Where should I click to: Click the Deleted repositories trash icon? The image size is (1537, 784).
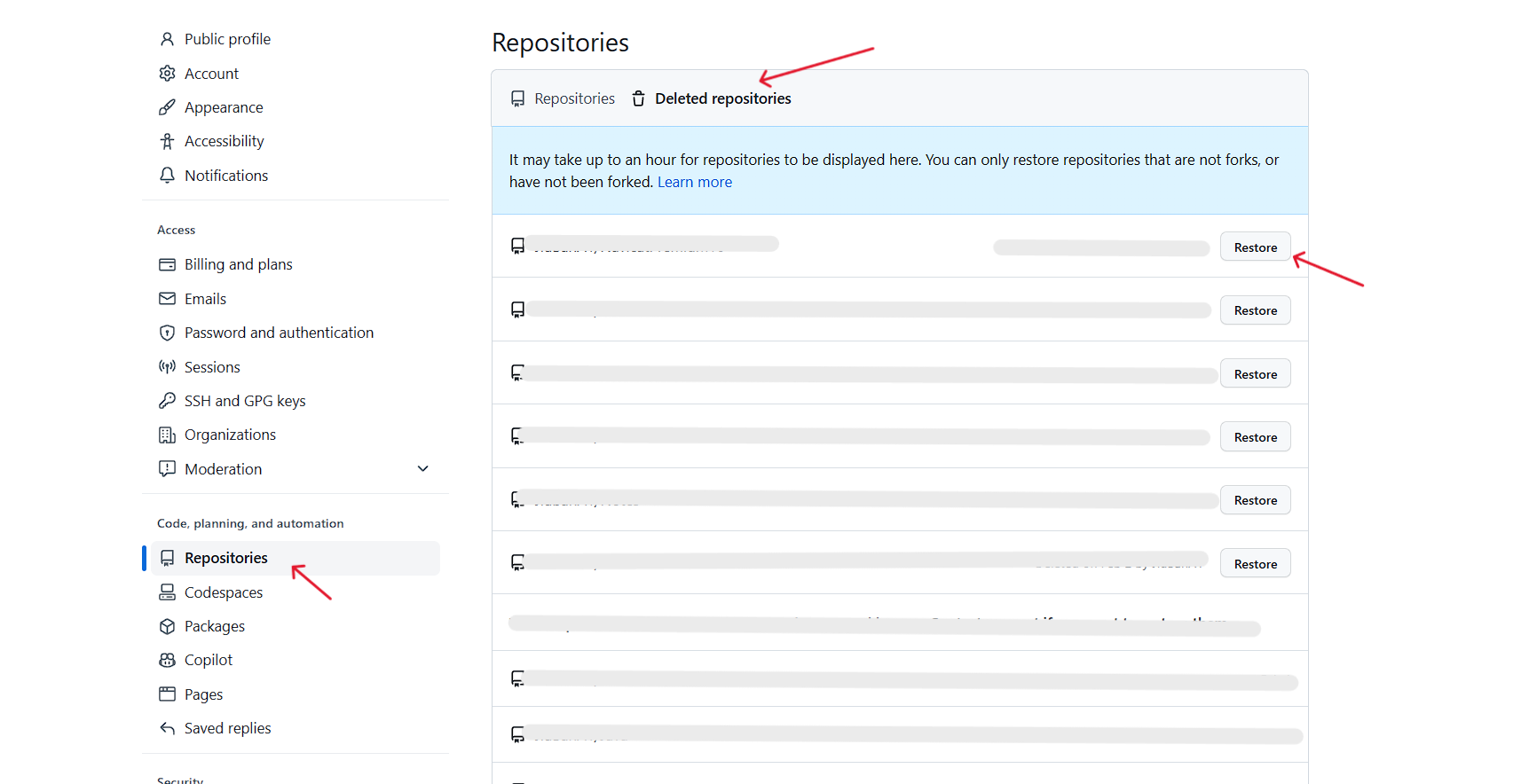[x=638, y=98]
